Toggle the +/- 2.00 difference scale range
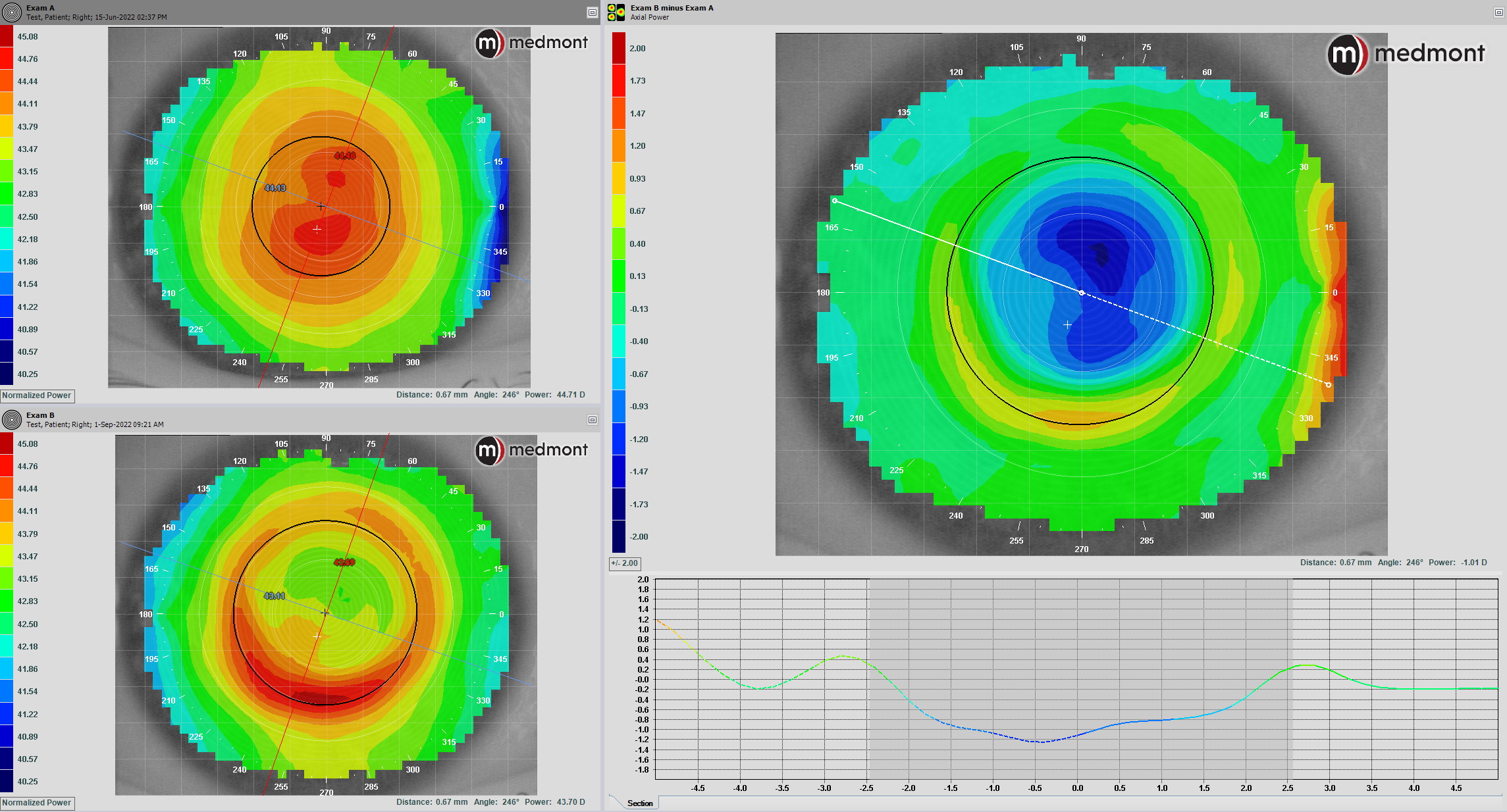1507x812 pixels. (624, 563)
